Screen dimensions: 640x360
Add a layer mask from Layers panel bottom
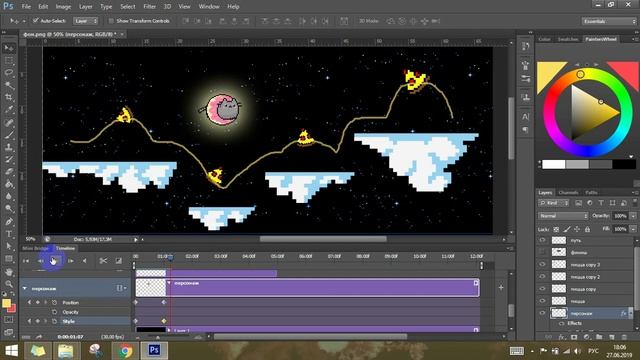pyautogui.click(x=574, y=337)
